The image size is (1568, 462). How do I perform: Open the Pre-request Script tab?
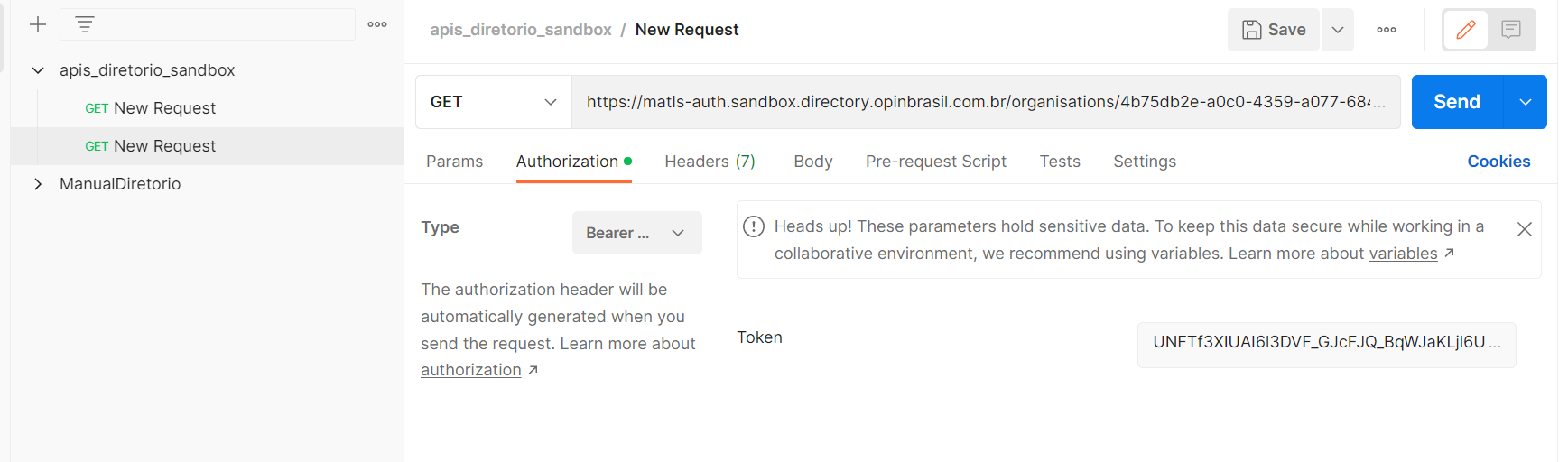click(x=935, y=162)
